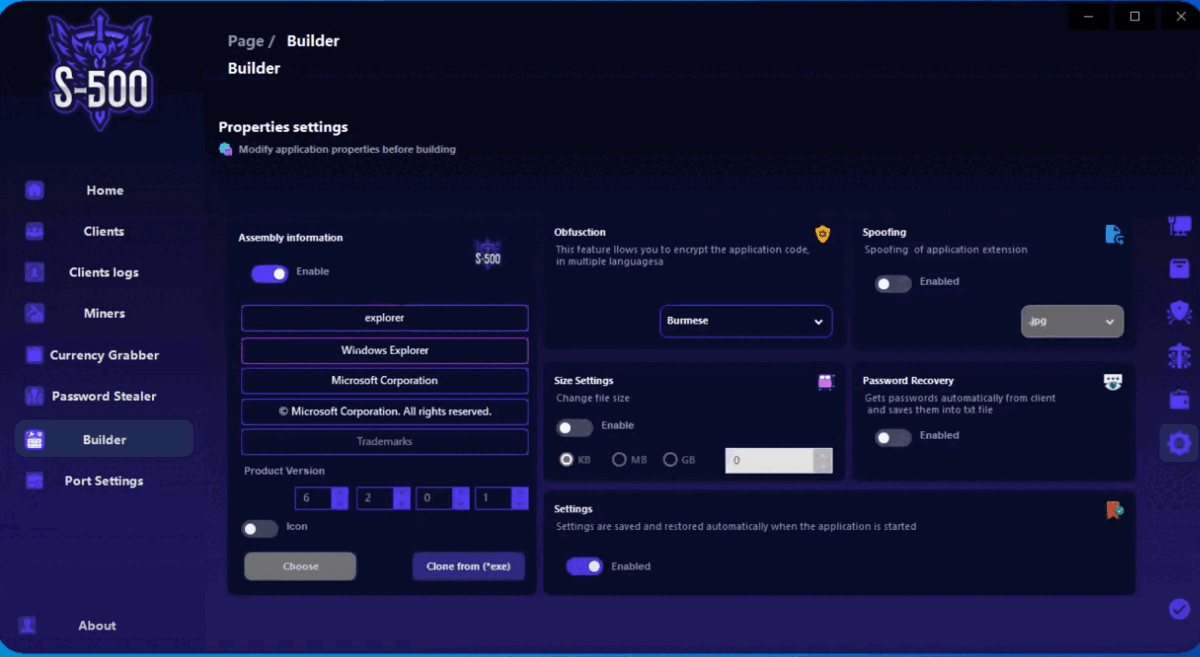Open the .jpg extension dropdown in Spoofing

click(x=1072, y=321)
